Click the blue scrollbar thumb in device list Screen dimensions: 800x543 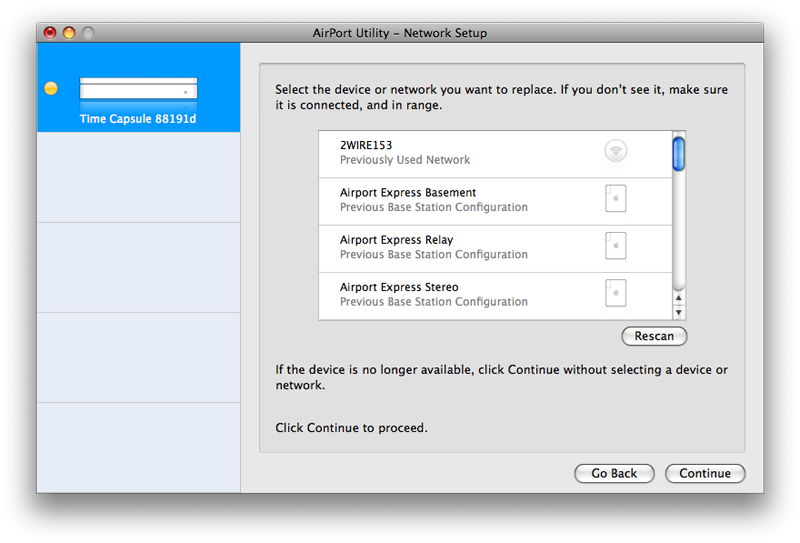(679, 153)
